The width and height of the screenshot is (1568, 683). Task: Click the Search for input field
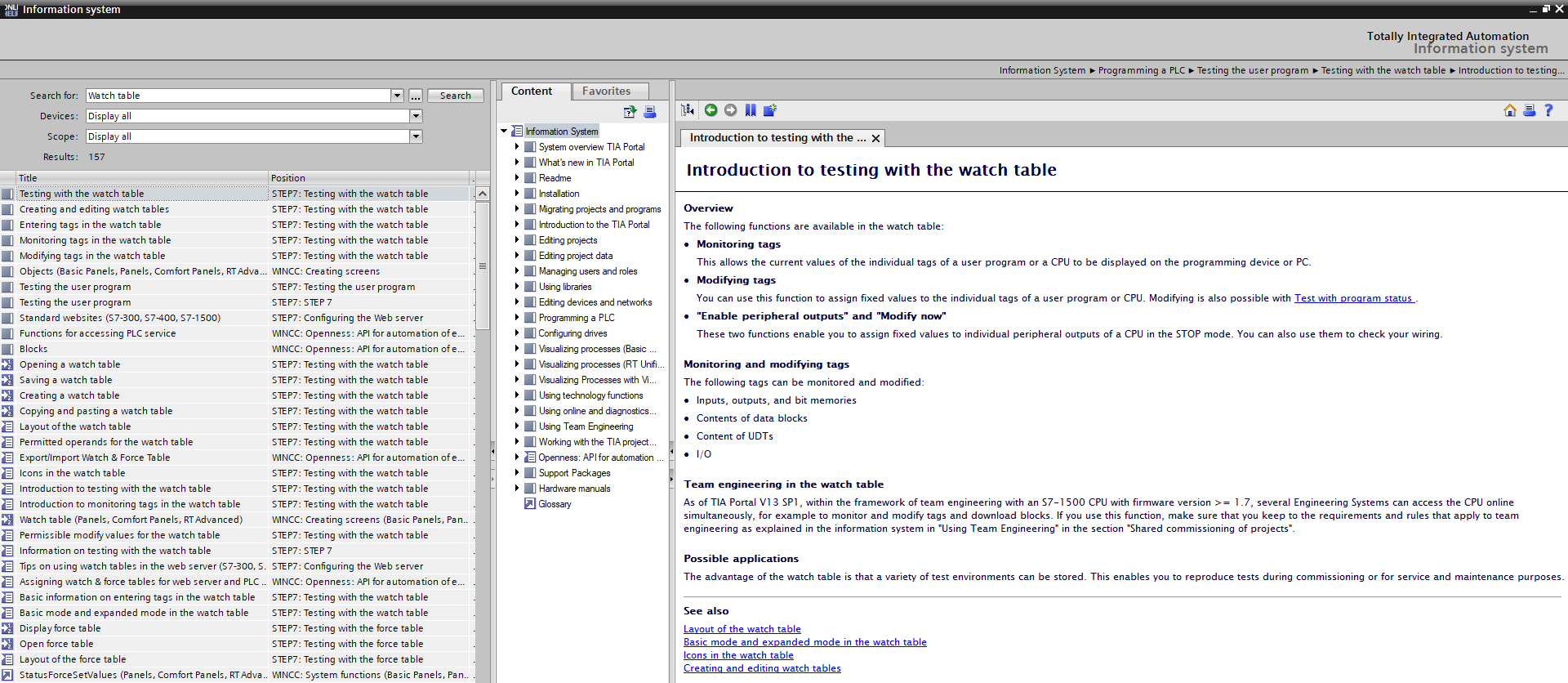pyautogui.click(x=238, y=96)
